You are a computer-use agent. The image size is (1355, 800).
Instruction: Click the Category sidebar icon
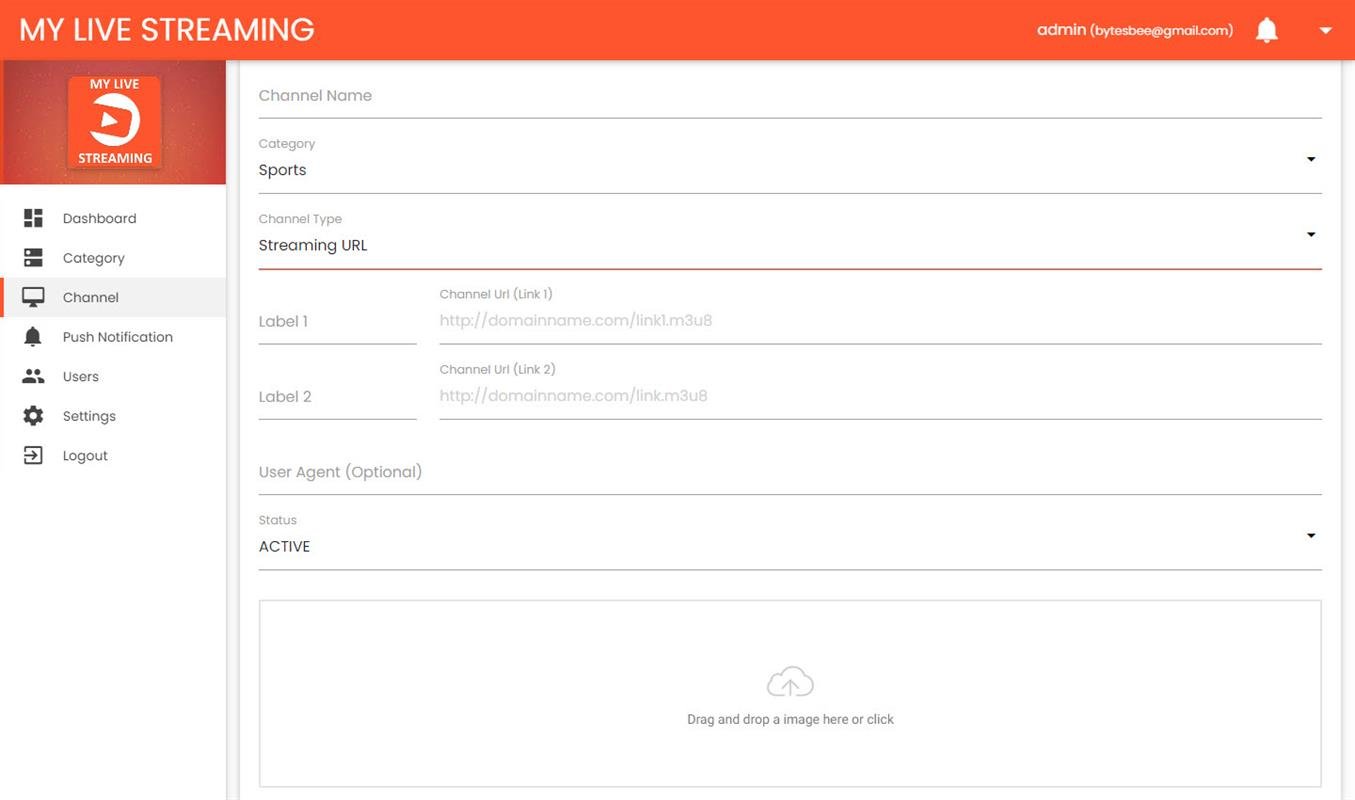pos(33,257)
